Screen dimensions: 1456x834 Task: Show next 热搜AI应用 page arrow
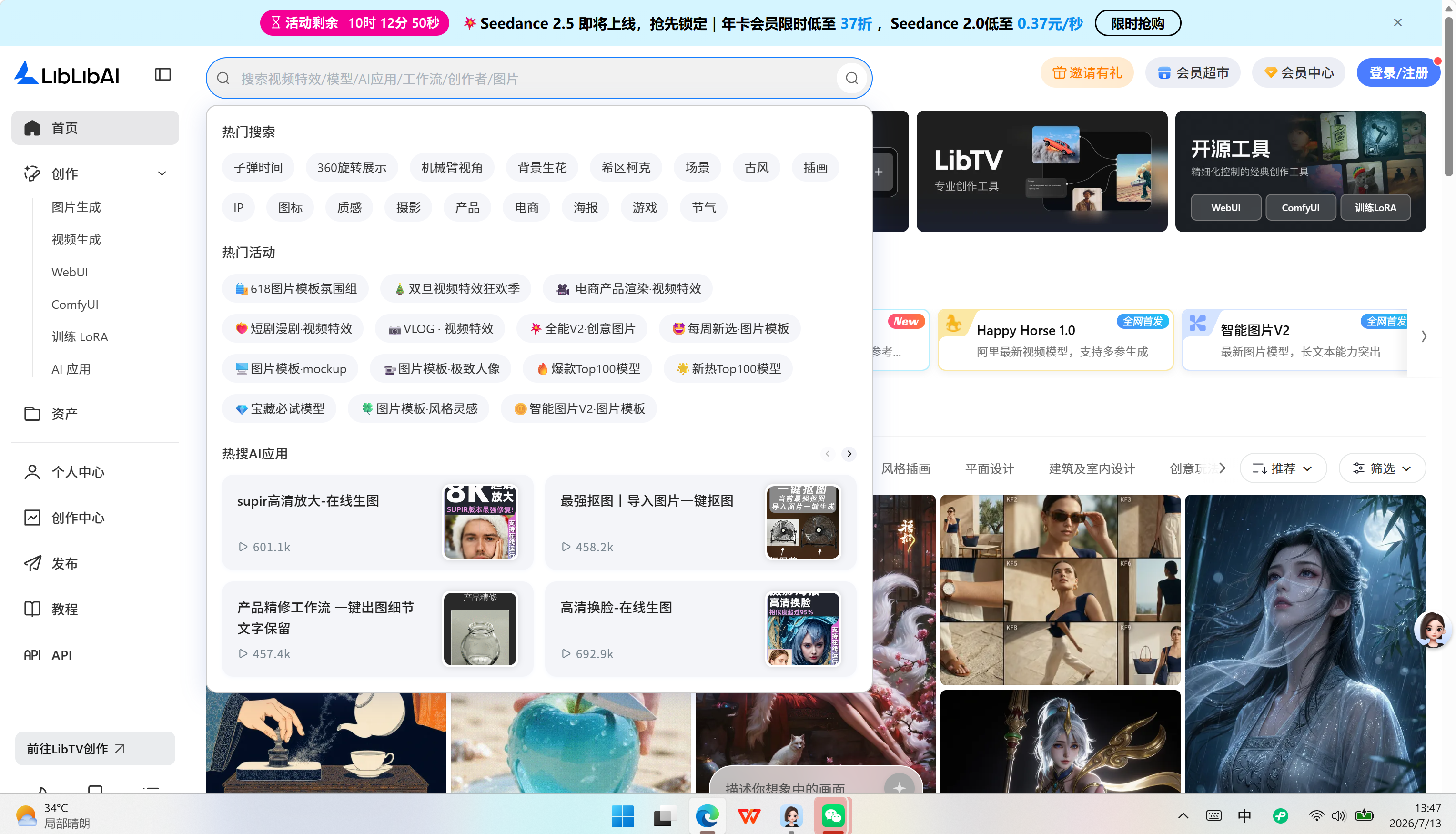(x=849, y=454)
